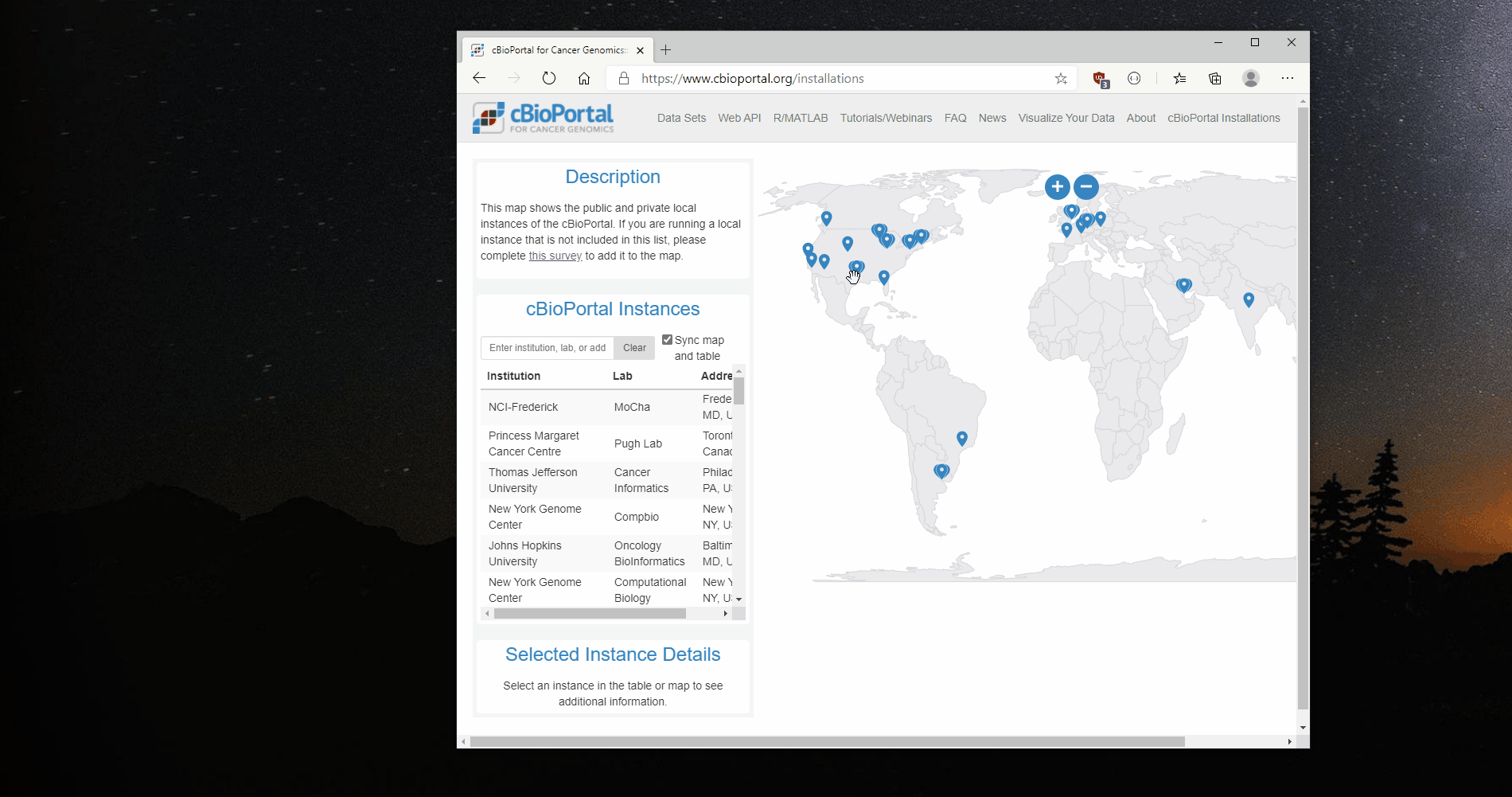This screenshot has height=797, width=1512.
Task: Open the red shield extension icon
Action: point(1101,78)
